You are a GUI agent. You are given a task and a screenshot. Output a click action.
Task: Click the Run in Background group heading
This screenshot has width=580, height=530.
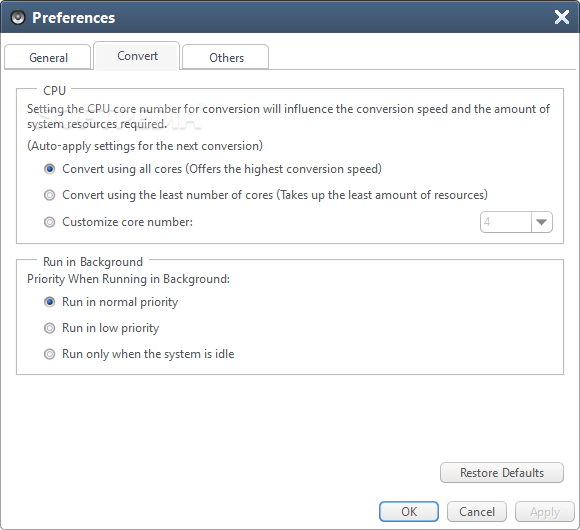[x=93, y=262]
